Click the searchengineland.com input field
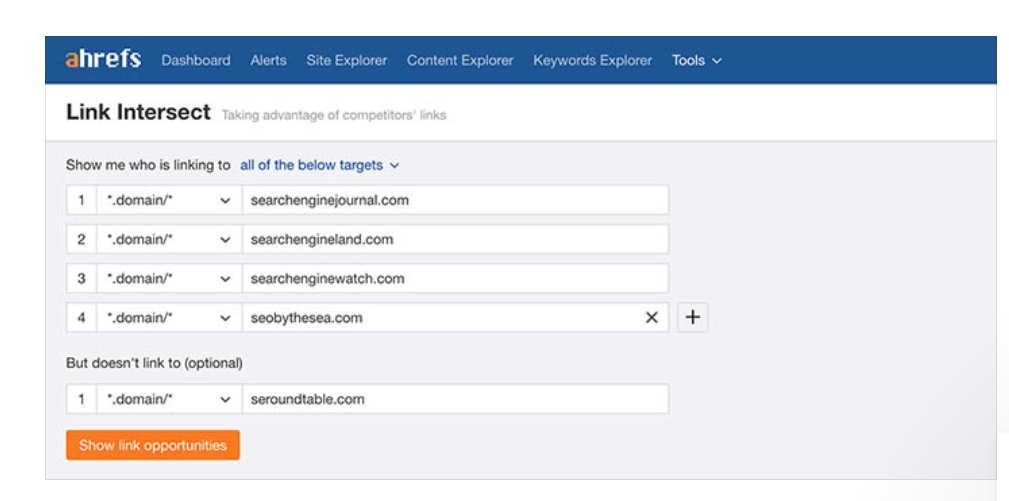 tap(456, 239)
